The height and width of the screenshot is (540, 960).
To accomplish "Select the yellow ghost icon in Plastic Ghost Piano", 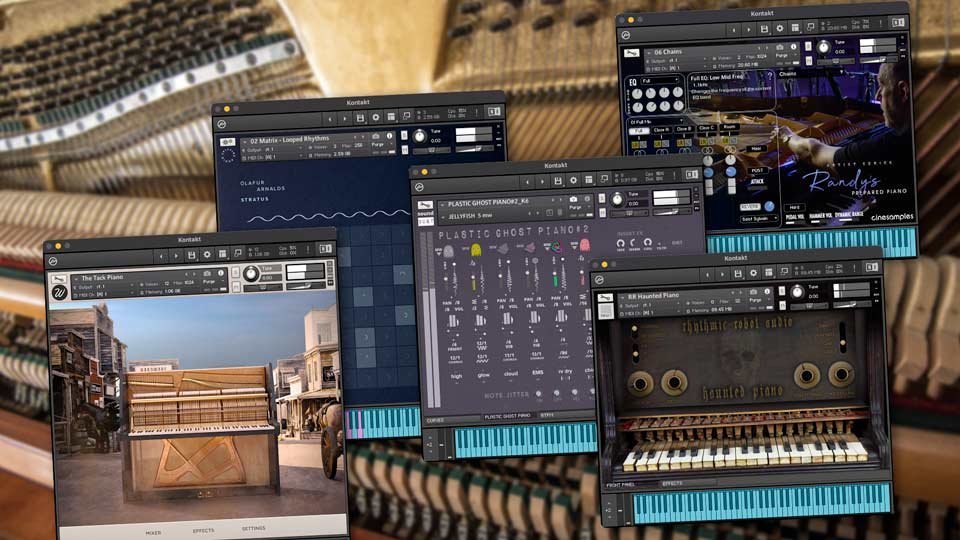I will click(x=476, y=249).
